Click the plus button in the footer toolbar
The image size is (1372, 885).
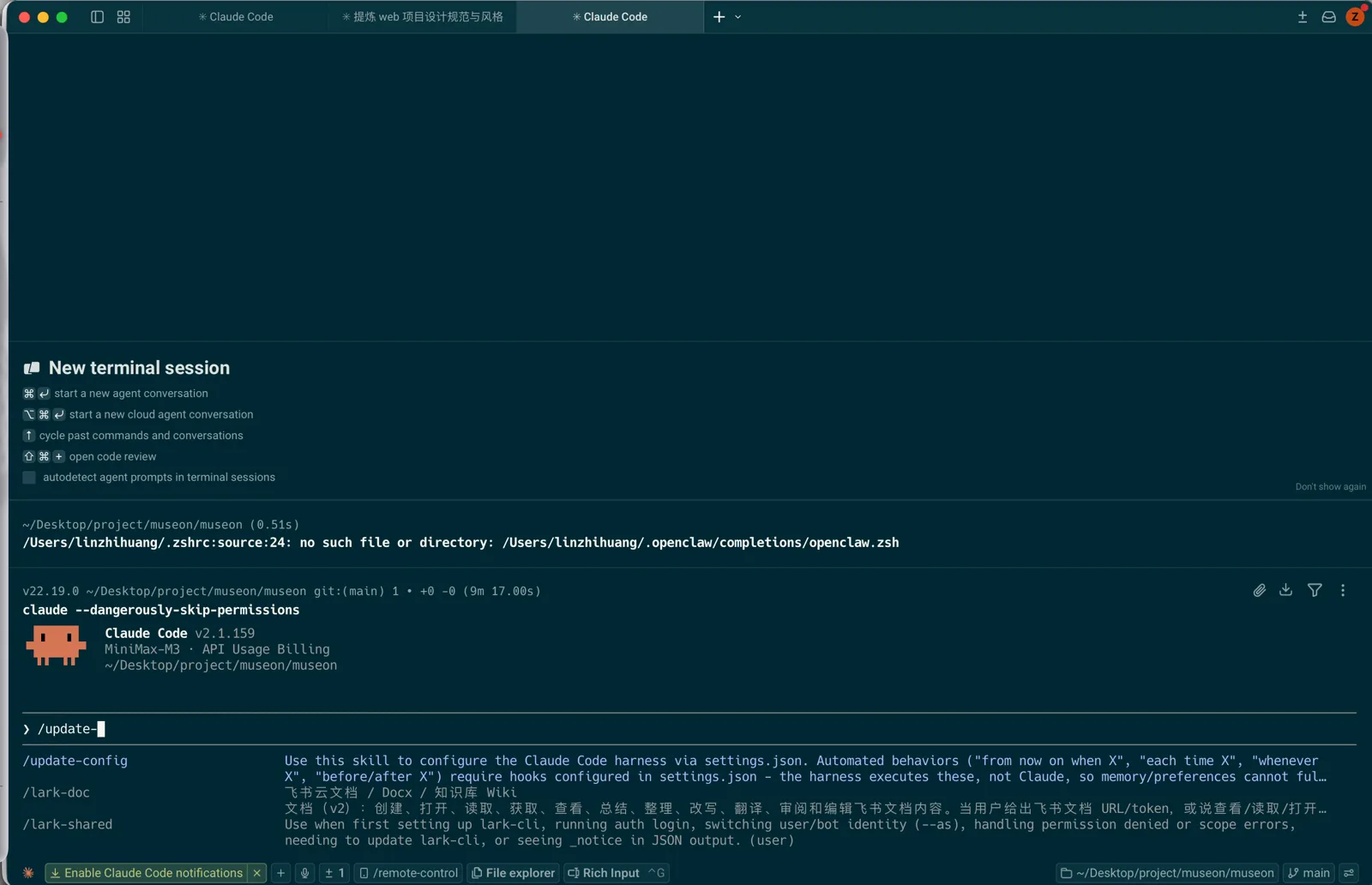coord(280,873)
